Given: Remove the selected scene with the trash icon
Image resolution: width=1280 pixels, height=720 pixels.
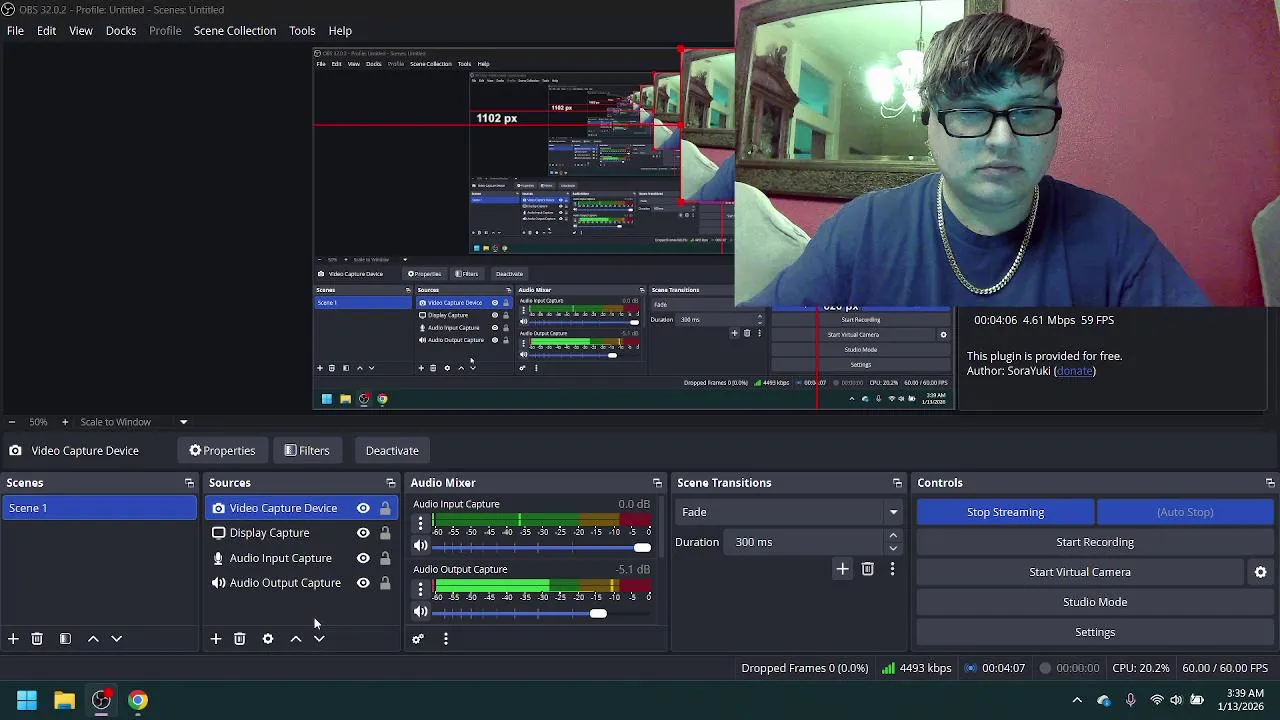Looking at the screenshot, I should pyautogui.click(x=37, y=638).
